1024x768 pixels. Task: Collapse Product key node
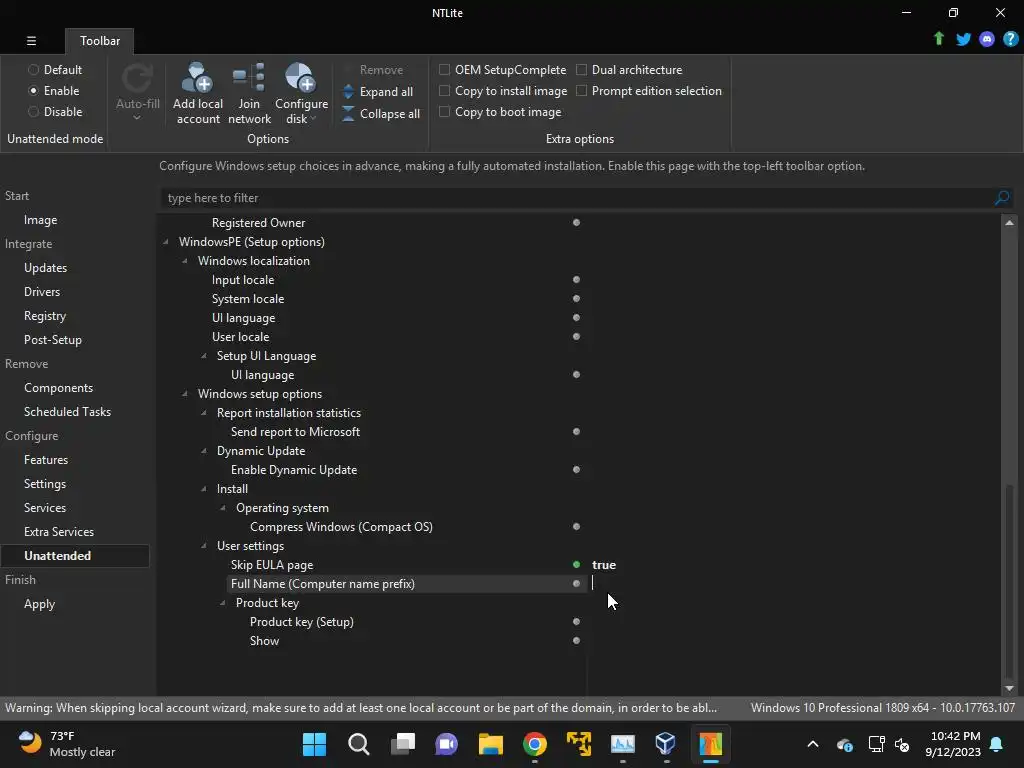(x=223, y=603)
